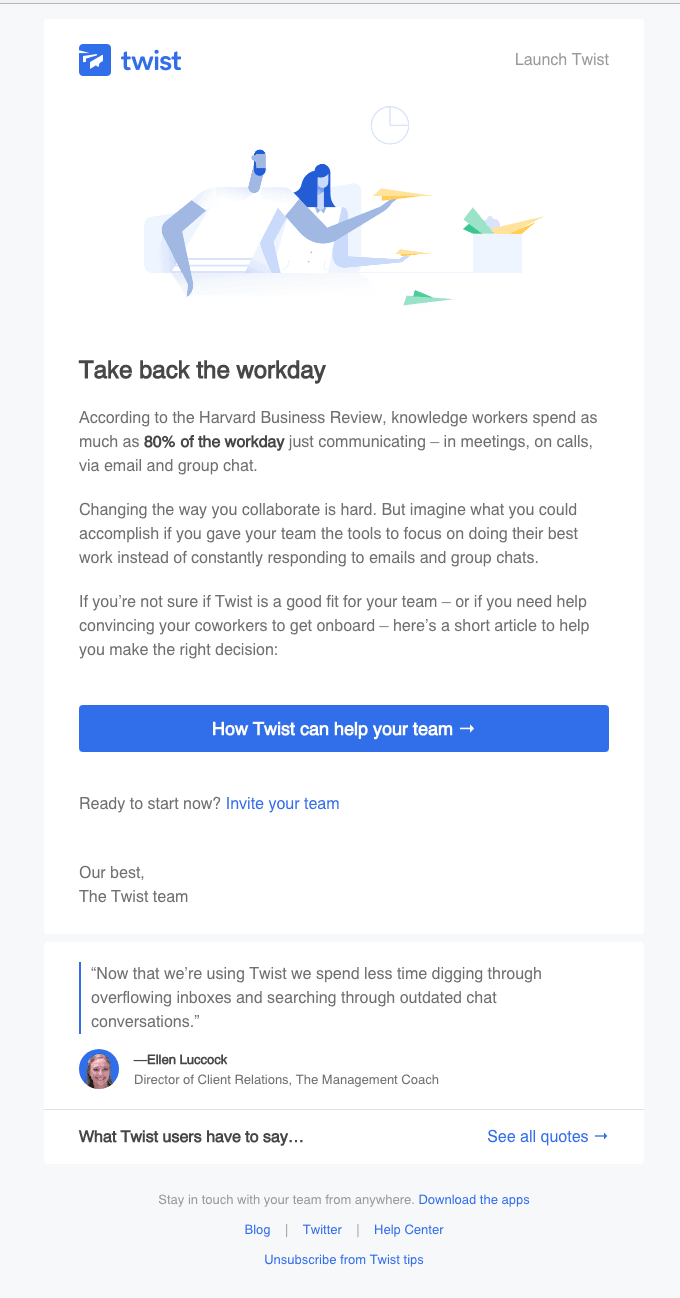This screenshot has height=1298, width=680.
Task: Click the clock illustration above the header image
Action: pyautogui.click(x=390, y=125)
